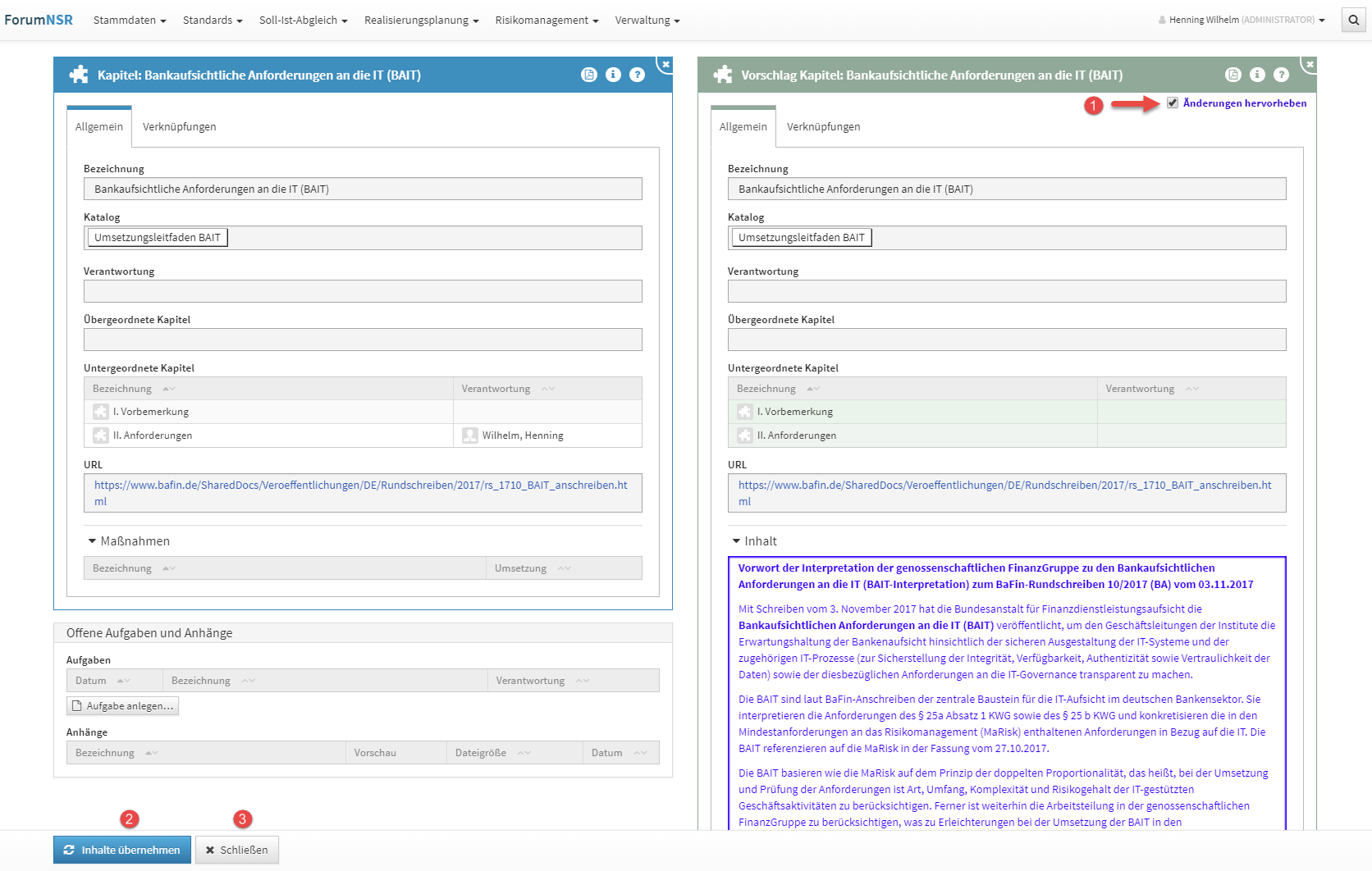
Task: Collapse the Inhalt section
Action: coord(754,541)
